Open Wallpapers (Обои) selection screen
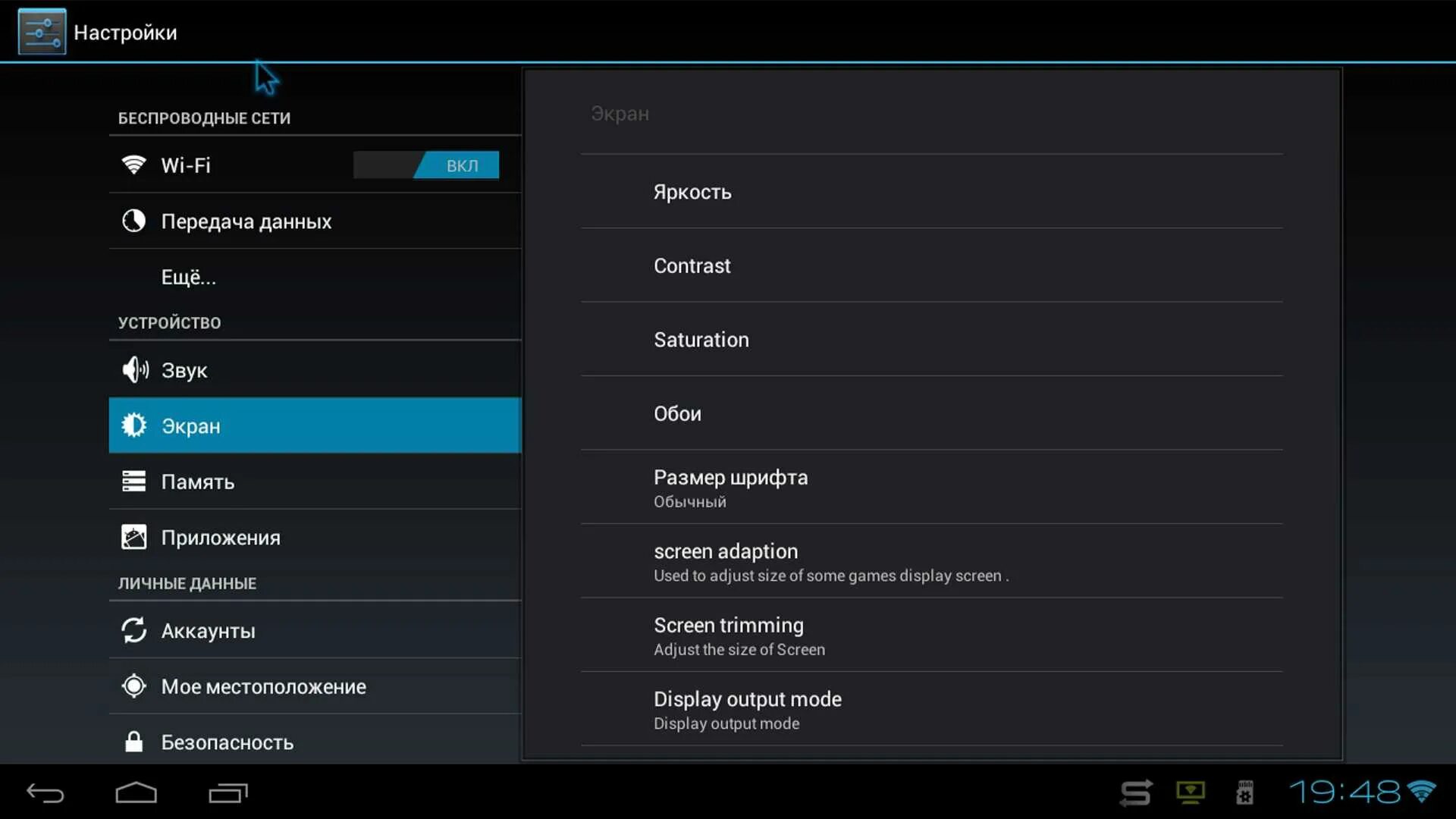 pyautogui.click(x=678, y=413)
